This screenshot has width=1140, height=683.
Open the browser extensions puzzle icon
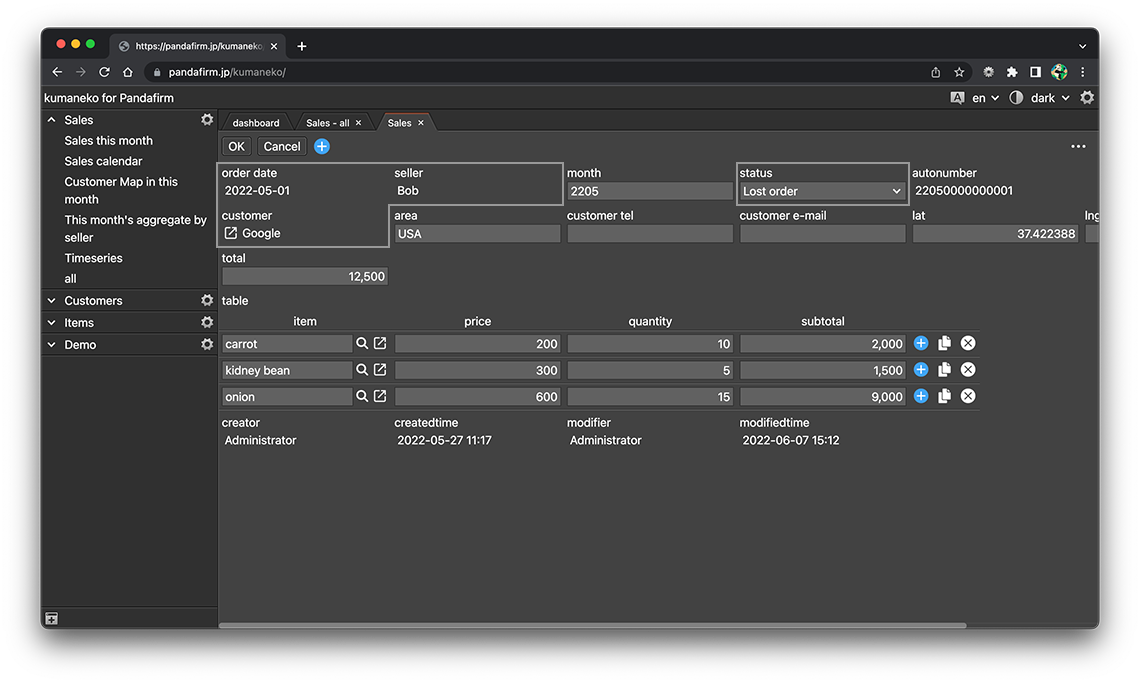1012,72
